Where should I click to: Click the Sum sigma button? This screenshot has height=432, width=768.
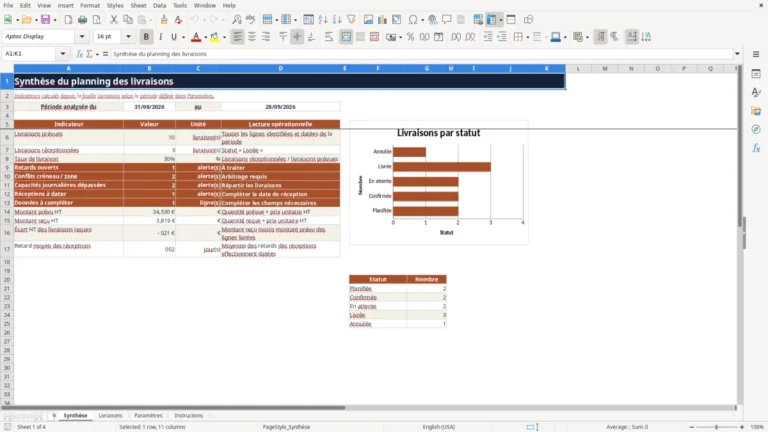89,54
